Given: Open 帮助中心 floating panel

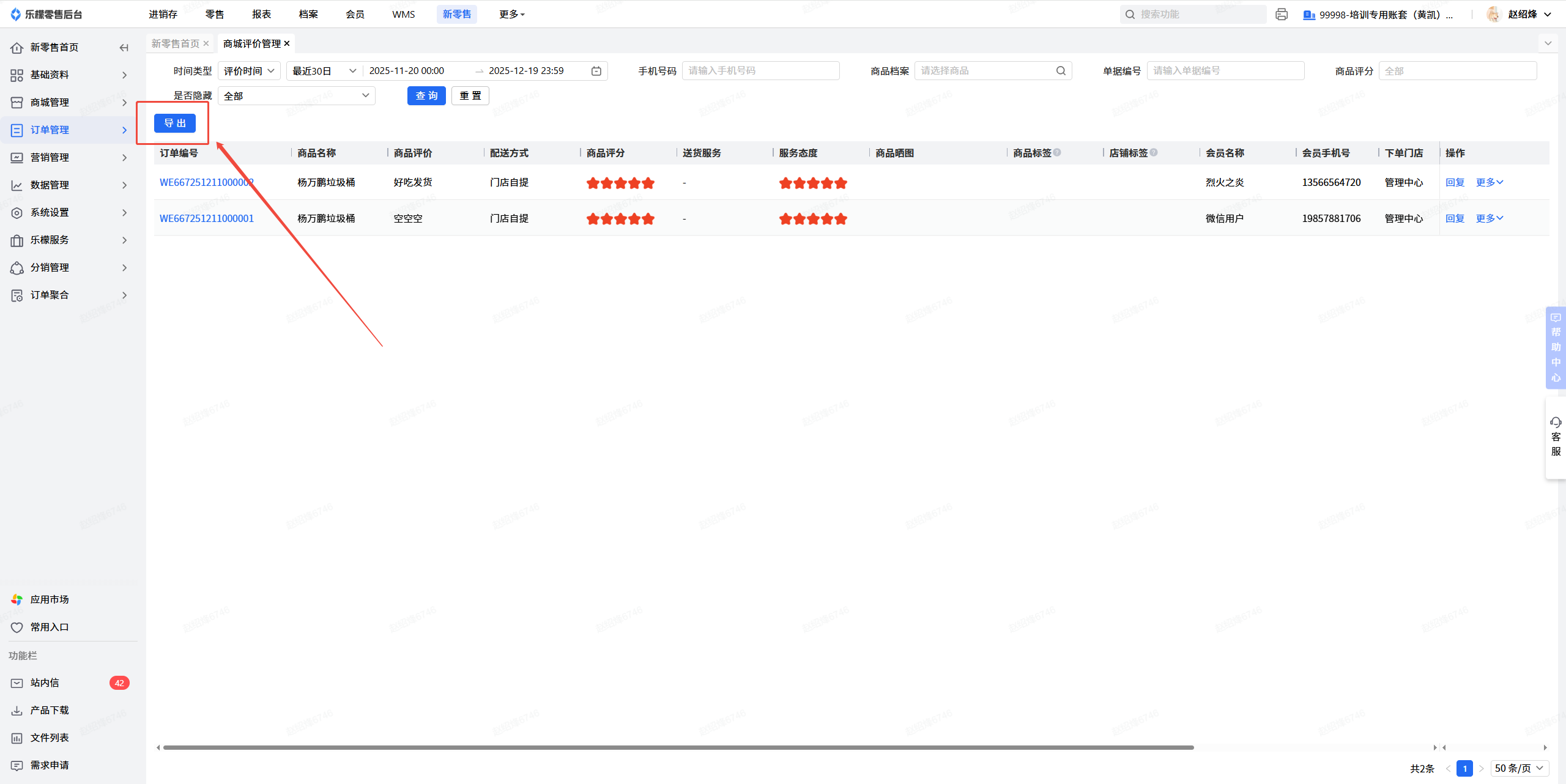Looking at the screenshot, I should (1556, 347).
